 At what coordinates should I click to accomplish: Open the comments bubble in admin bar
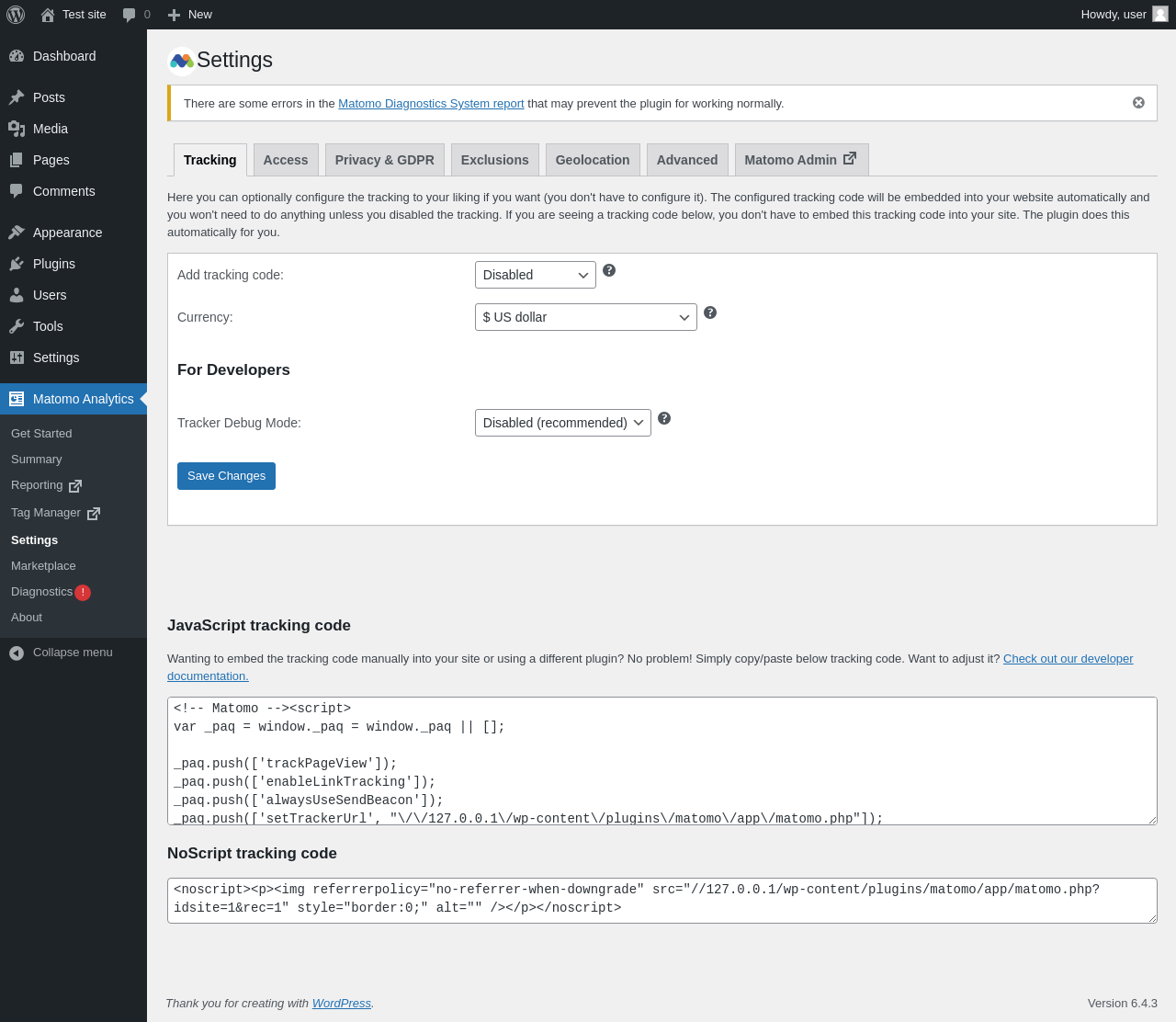click(x=136, y=15)
